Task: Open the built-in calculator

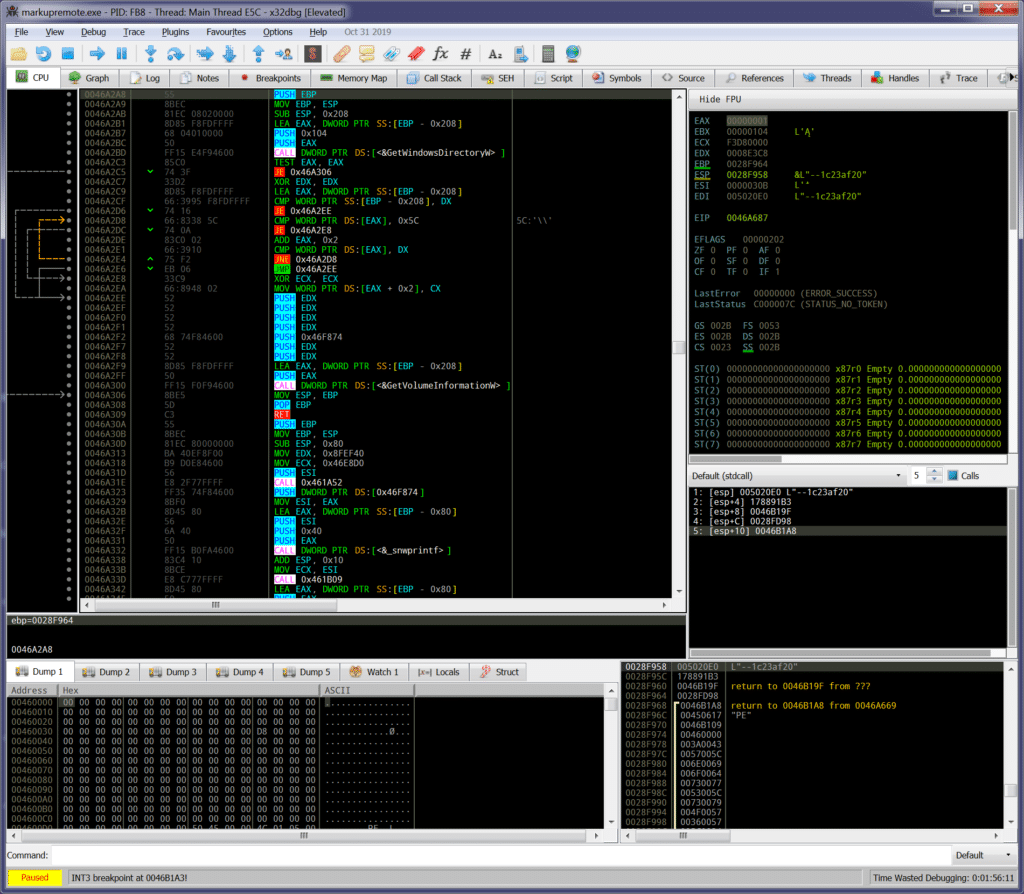Action: click(548, 53)
